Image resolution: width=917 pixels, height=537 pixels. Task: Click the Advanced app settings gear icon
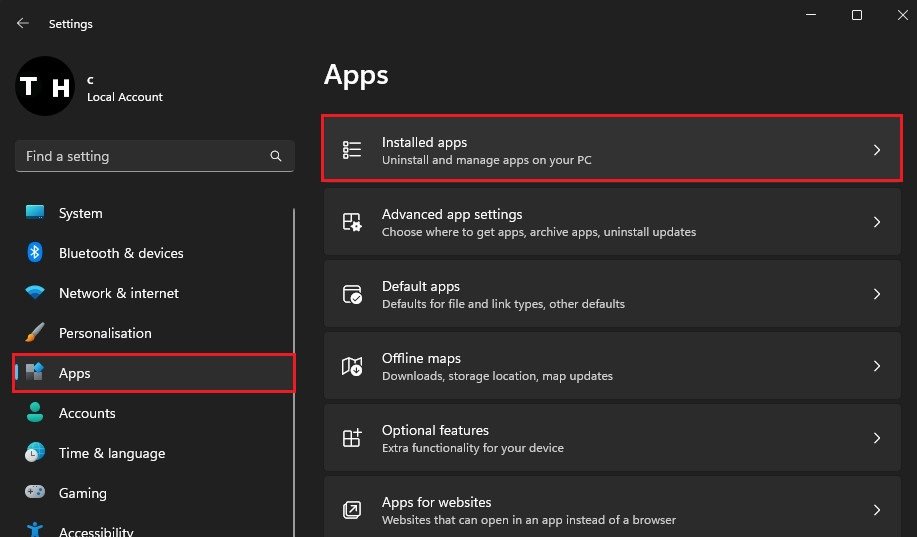tap(351, 222)
